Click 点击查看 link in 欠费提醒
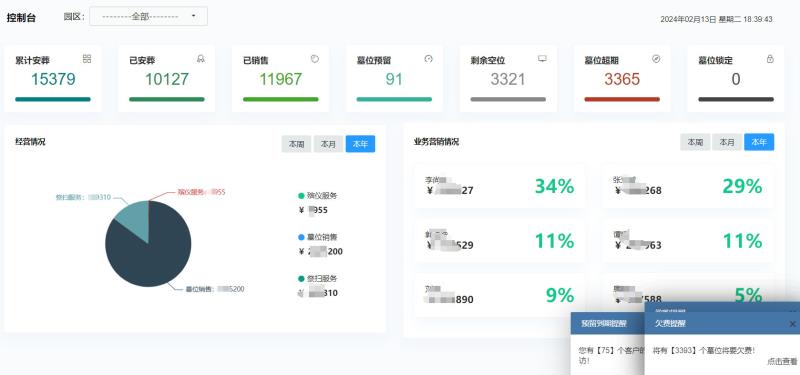The image size is (800, 375). click(782, 361)
